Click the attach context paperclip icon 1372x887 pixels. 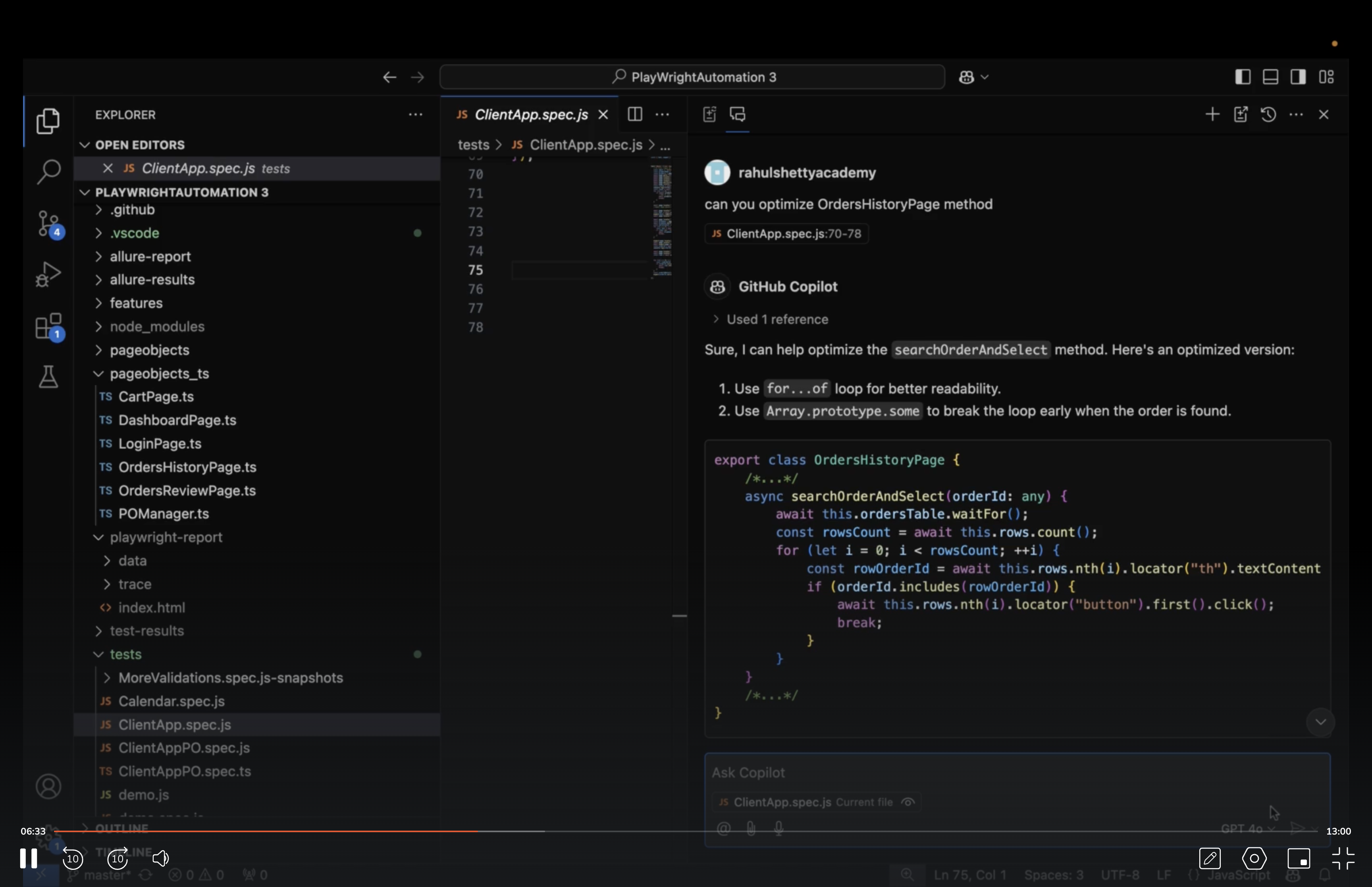coord(751,829)
